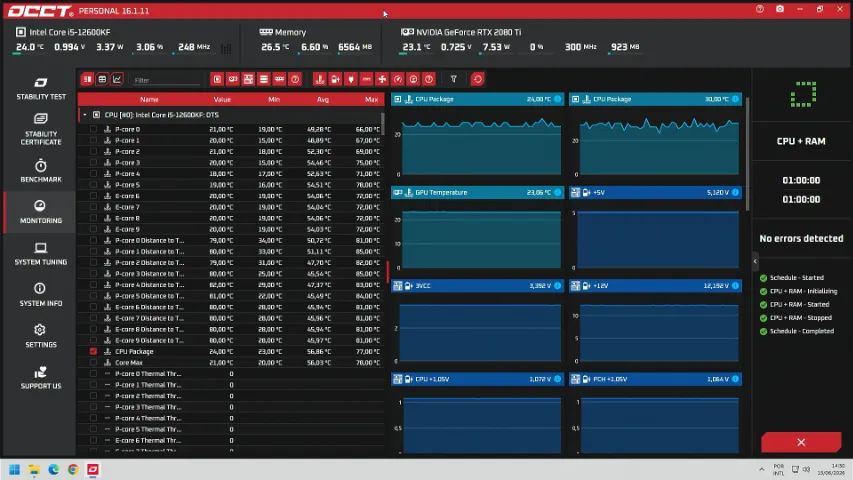Open File Explorer from the taskbar
The image size is (853, 480).
(x=34, y=470)
